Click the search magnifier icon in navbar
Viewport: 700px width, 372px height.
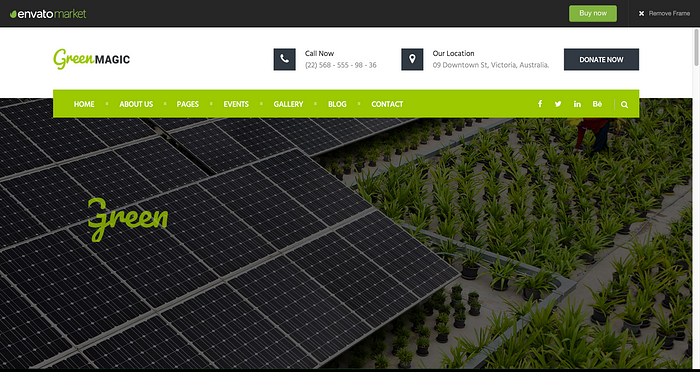tap(625, 104)
